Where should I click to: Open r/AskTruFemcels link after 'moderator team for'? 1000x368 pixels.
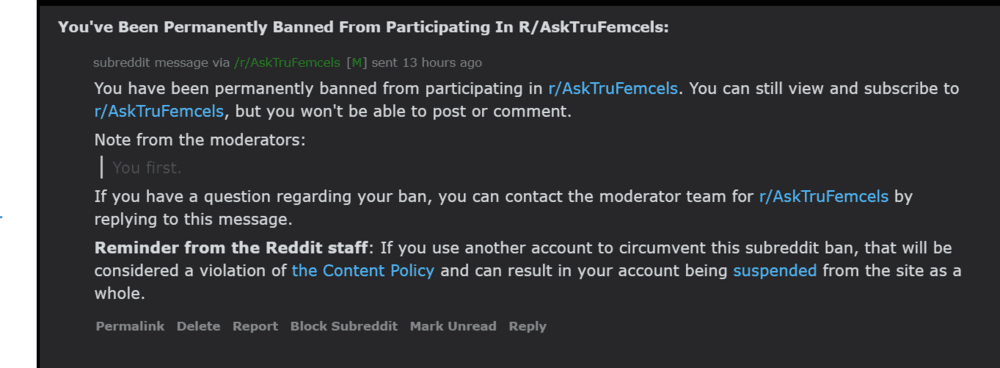(823, 196)
